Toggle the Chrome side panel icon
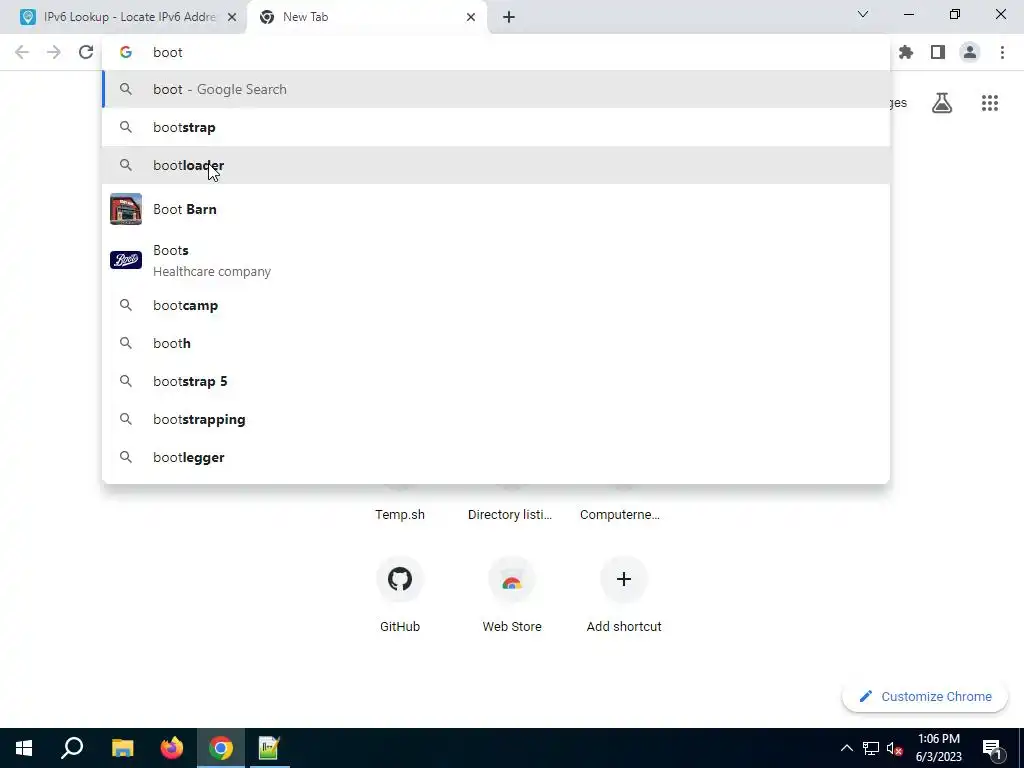The image size is (1024, 768). [938, 52]
